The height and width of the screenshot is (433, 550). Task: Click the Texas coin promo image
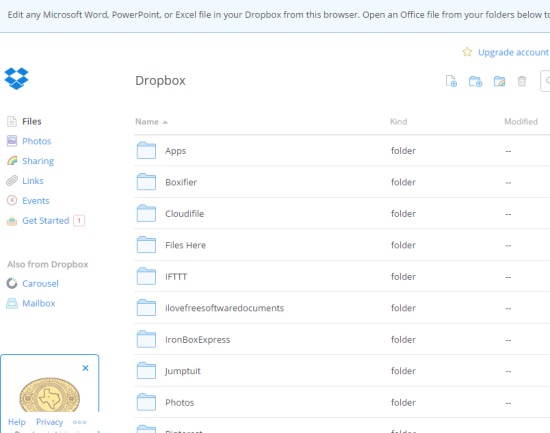(x=49, y=395)
